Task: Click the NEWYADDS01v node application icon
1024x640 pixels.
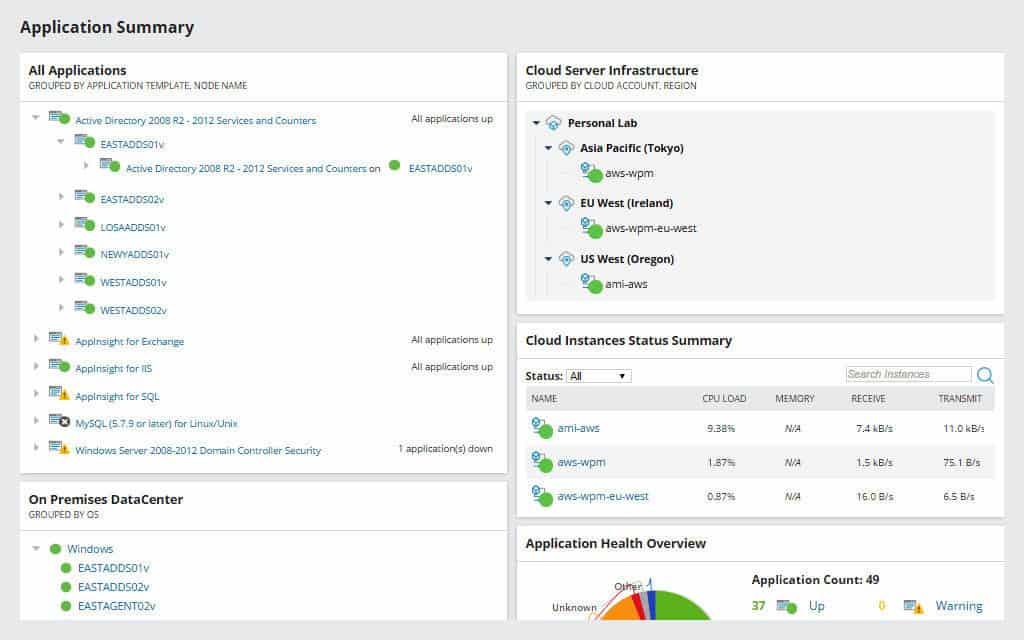Action: tap(84, 251)
